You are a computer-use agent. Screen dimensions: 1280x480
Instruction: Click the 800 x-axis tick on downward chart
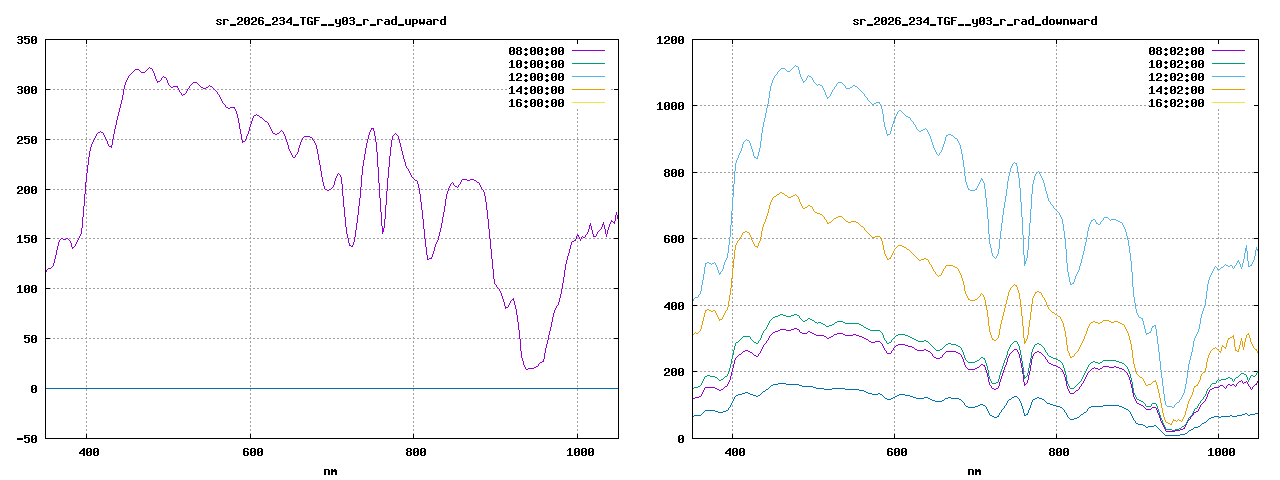coord(1058,453)
